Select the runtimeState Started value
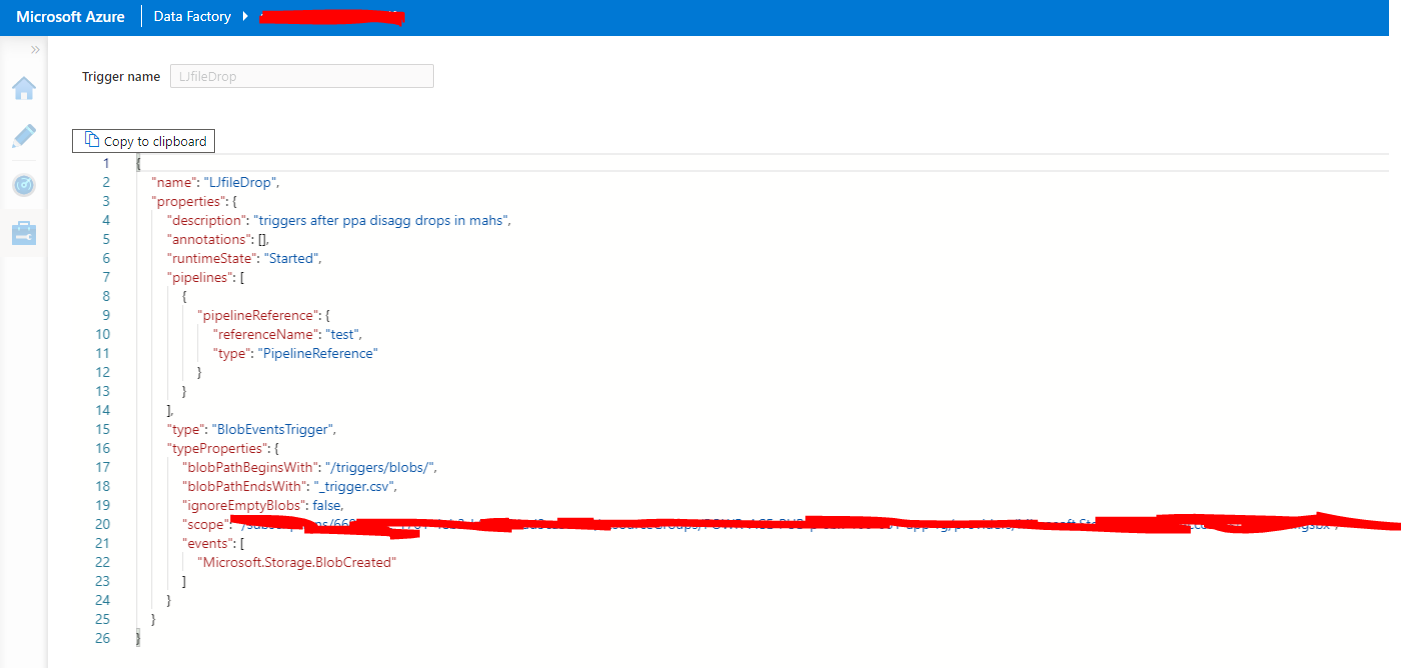Viewport: 1401px width, 668px height. pyautogui.click(x=293, y=257)
